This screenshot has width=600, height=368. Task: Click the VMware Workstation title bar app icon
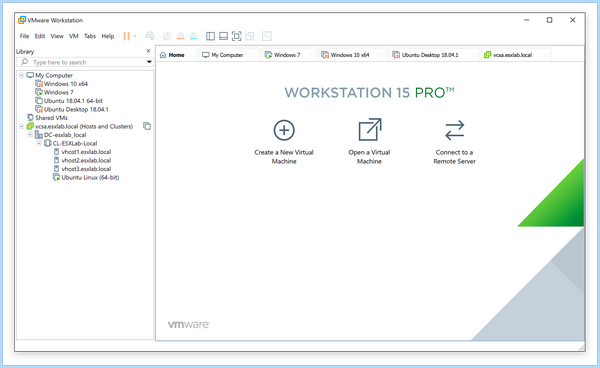[x=22, y=20]
